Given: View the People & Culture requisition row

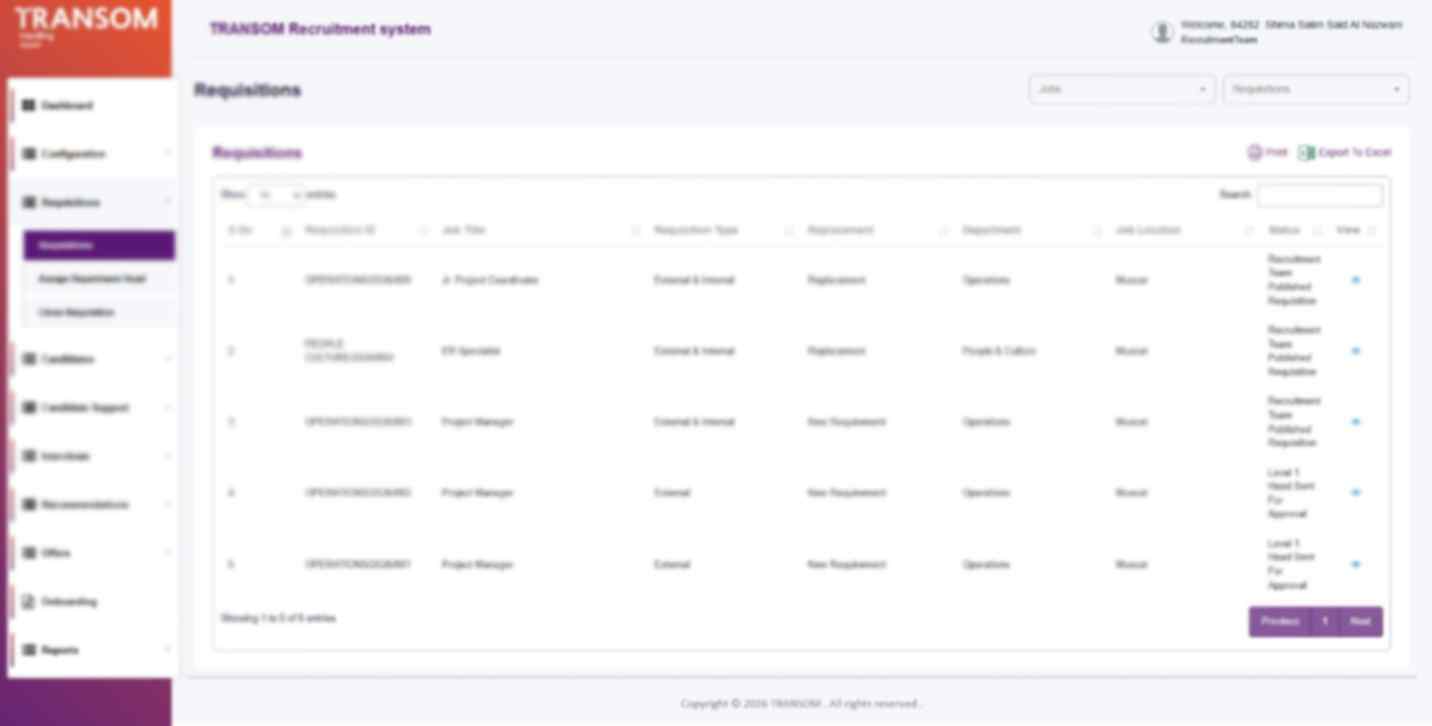Looking at the screenshot, I should coord(1355,351).
